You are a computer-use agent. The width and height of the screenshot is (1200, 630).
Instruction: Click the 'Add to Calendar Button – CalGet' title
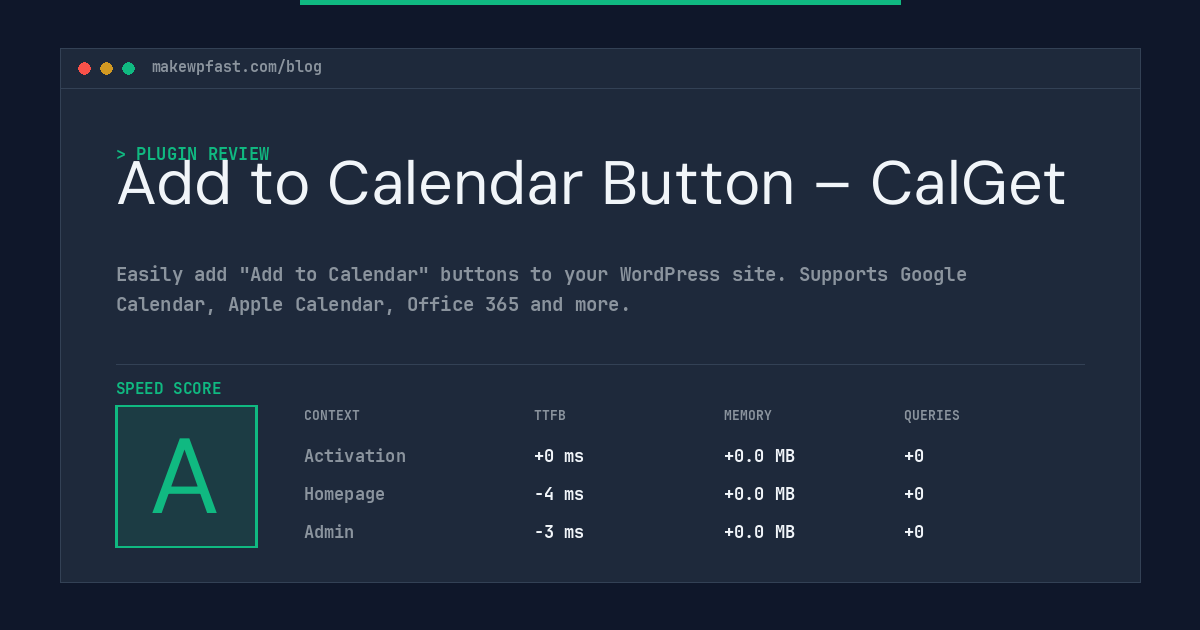[592, 184]
